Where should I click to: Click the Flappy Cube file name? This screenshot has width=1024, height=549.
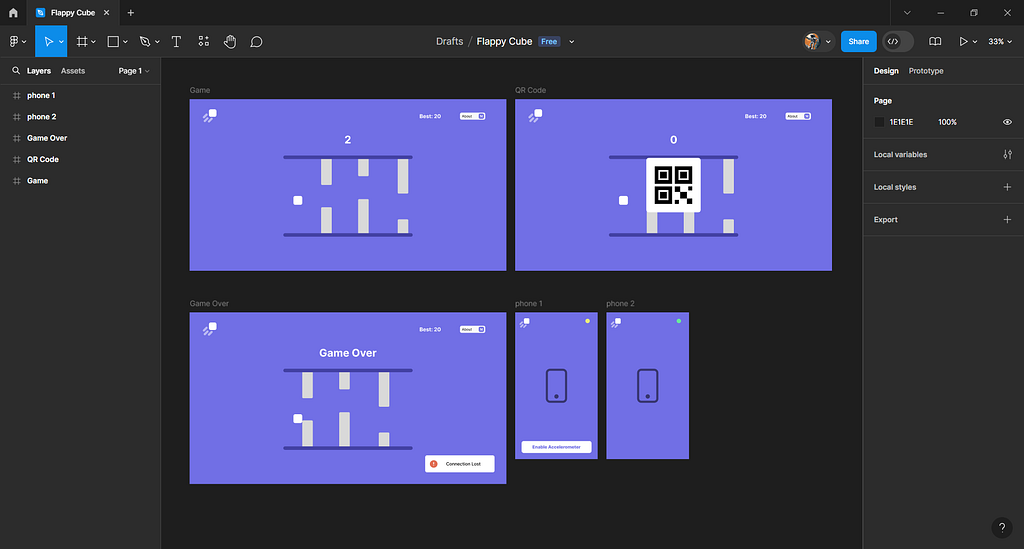tap(504, 41)
